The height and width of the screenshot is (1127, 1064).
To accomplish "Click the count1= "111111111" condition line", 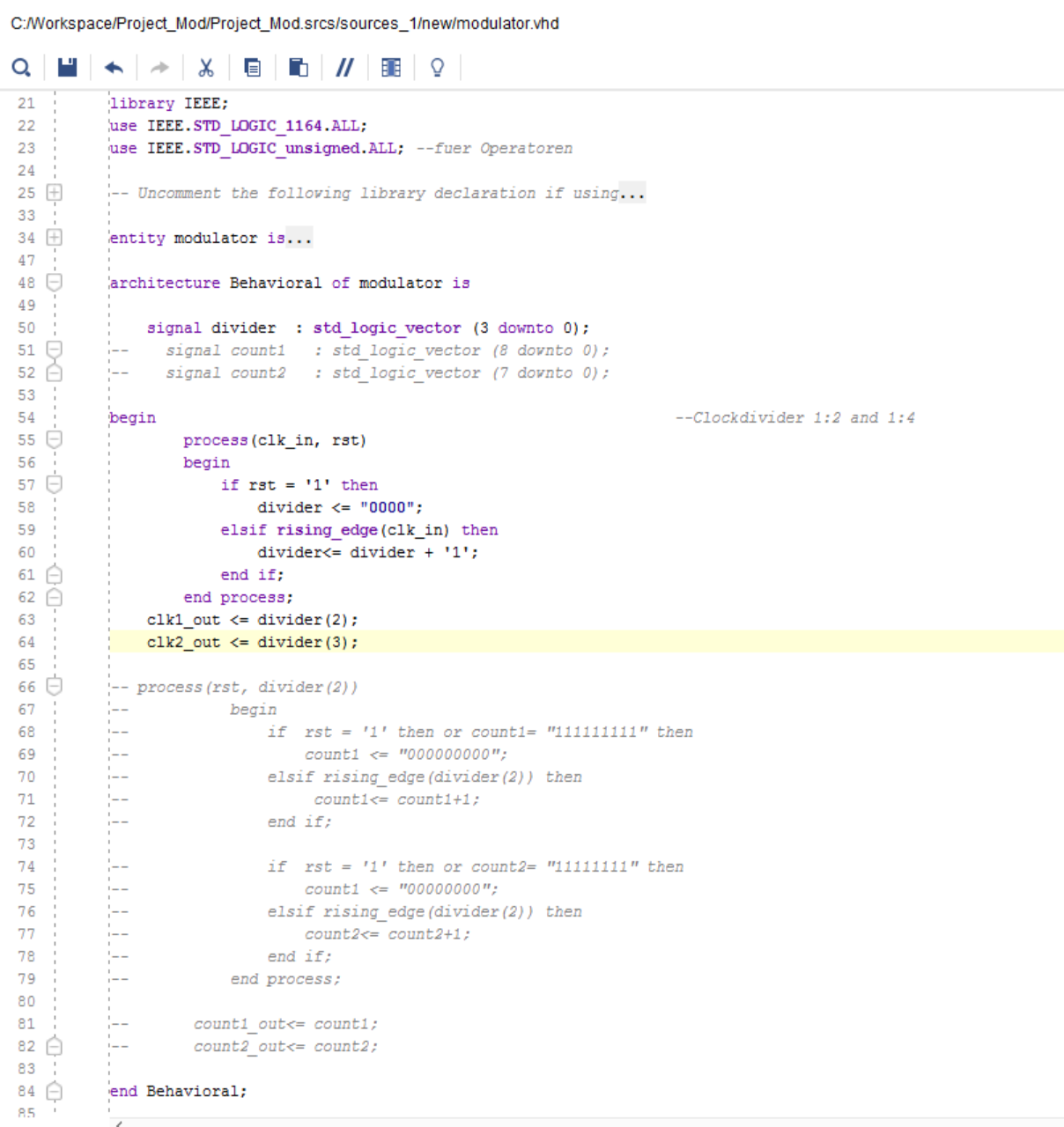I will (480, 733).
